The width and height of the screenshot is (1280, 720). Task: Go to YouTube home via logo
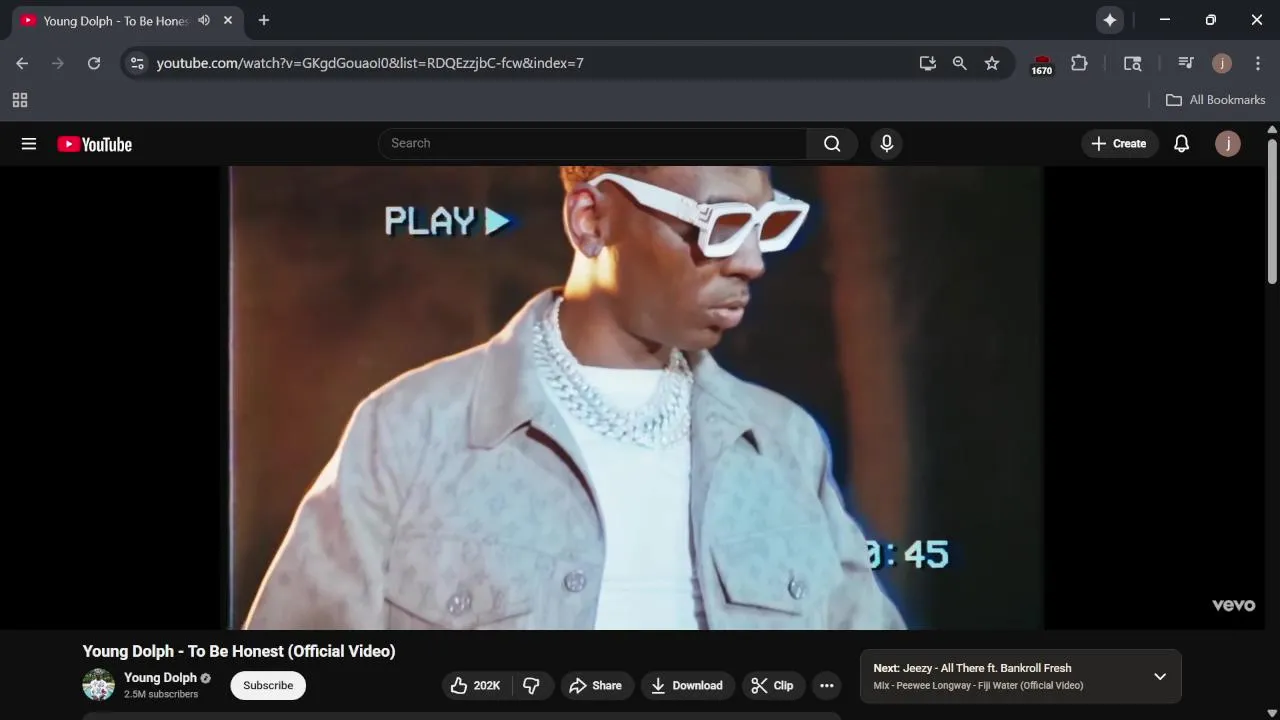pyautogui.click(x=94, y=144)
